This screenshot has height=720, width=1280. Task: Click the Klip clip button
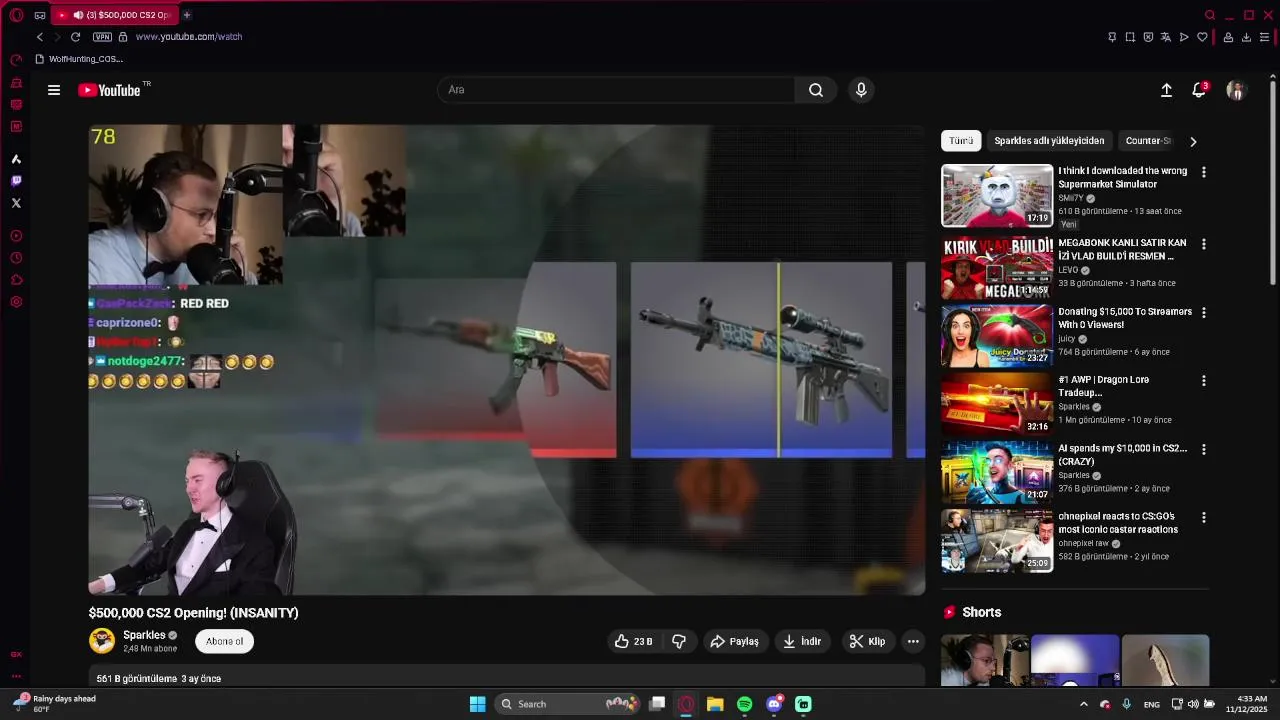coord(867,641)
